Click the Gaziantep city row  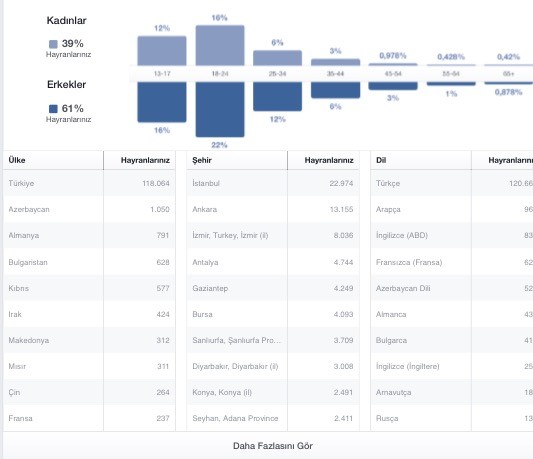coord(273,288)
